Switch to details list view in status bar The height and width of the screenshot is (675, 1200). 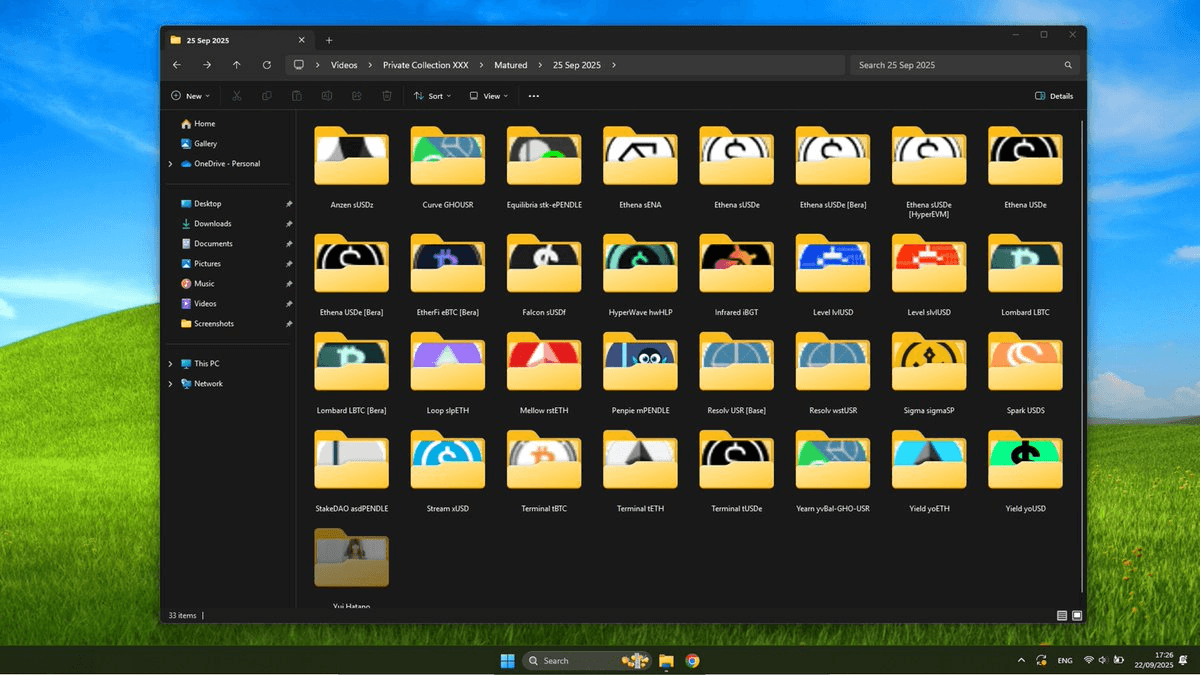1061,615
